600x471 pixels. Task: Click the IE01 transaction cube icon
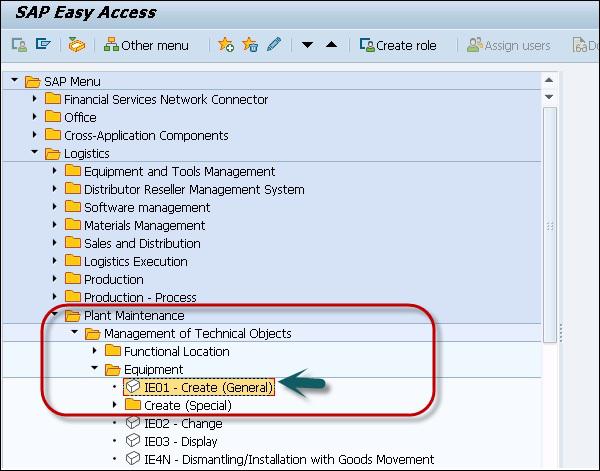[133, 386]
